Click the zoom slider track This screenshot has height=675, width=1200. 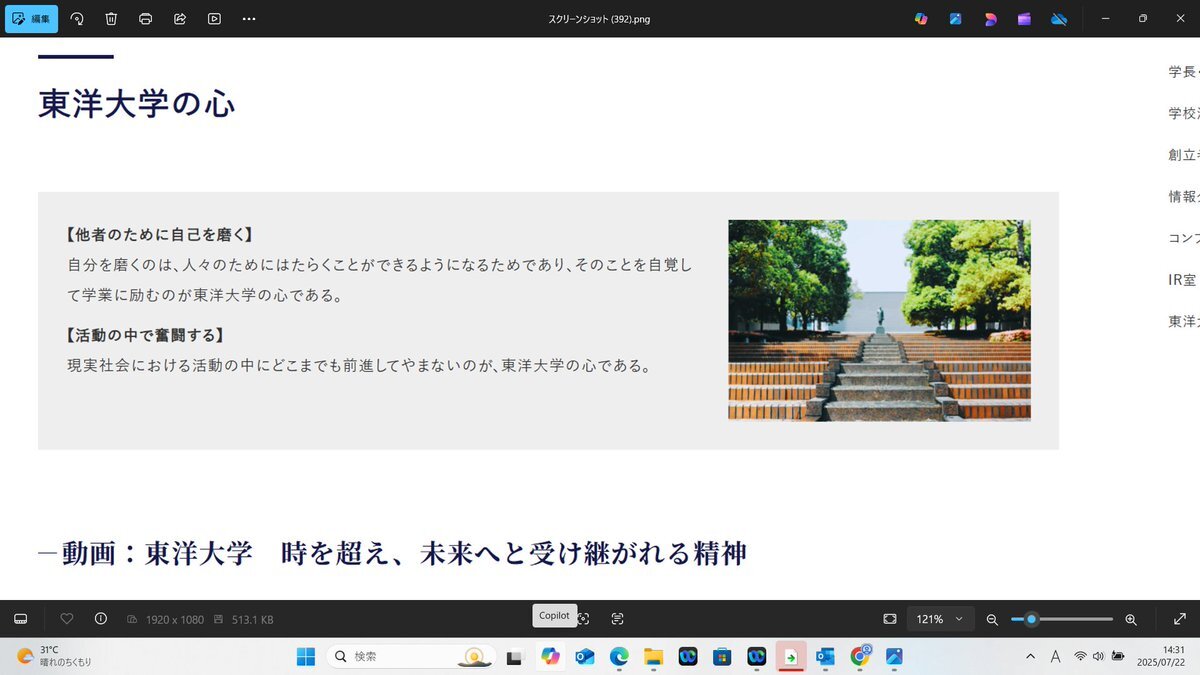pyautogui.click(x=1062, y=619)
